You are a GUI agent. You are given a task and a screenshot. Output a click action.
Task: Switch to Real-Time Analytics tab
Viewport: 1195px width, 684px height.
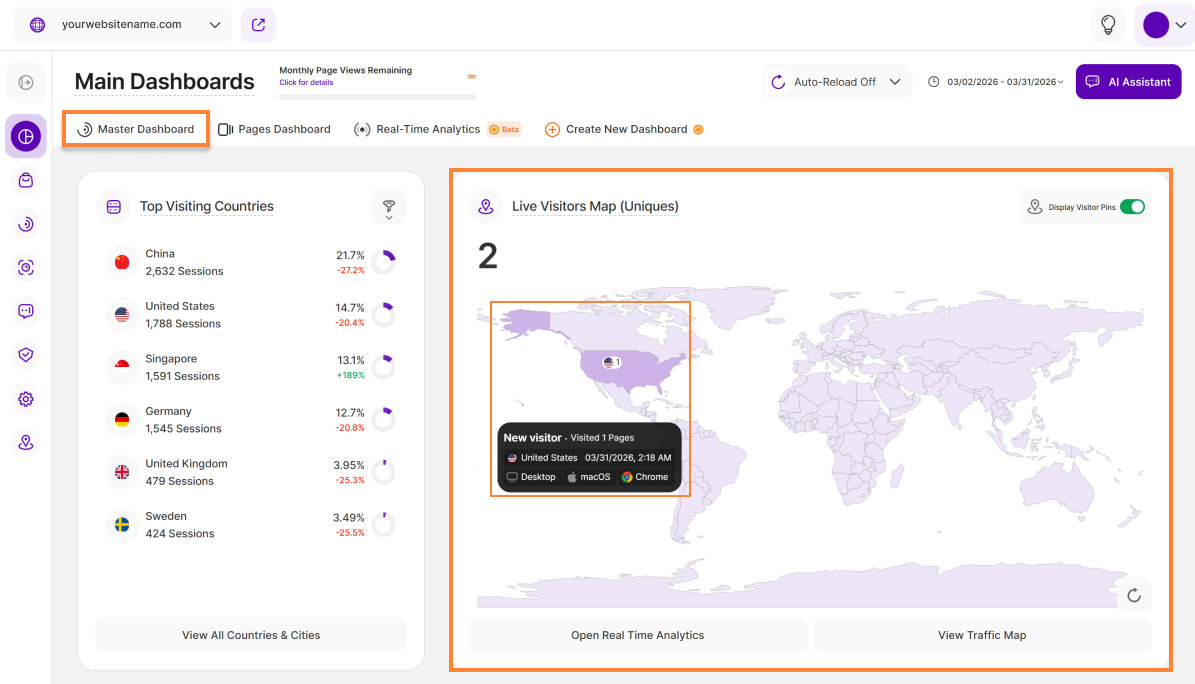tap(427, 129)
